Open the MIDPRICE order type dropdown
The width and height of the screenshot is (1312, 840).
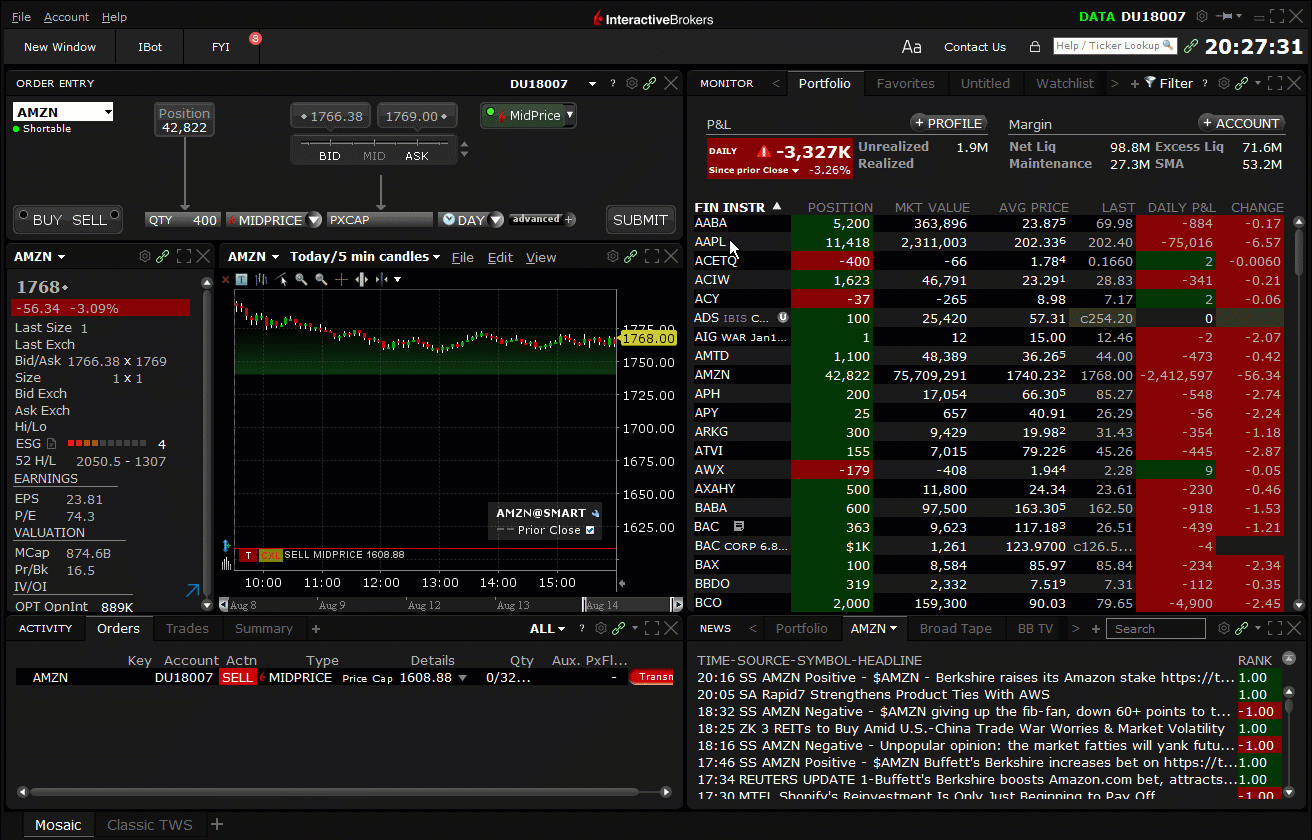click(314, 220)
